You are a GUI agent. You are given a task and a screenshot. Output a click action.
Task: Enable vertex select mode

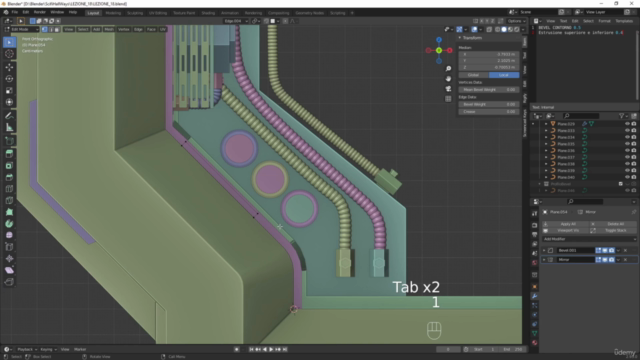44,29
